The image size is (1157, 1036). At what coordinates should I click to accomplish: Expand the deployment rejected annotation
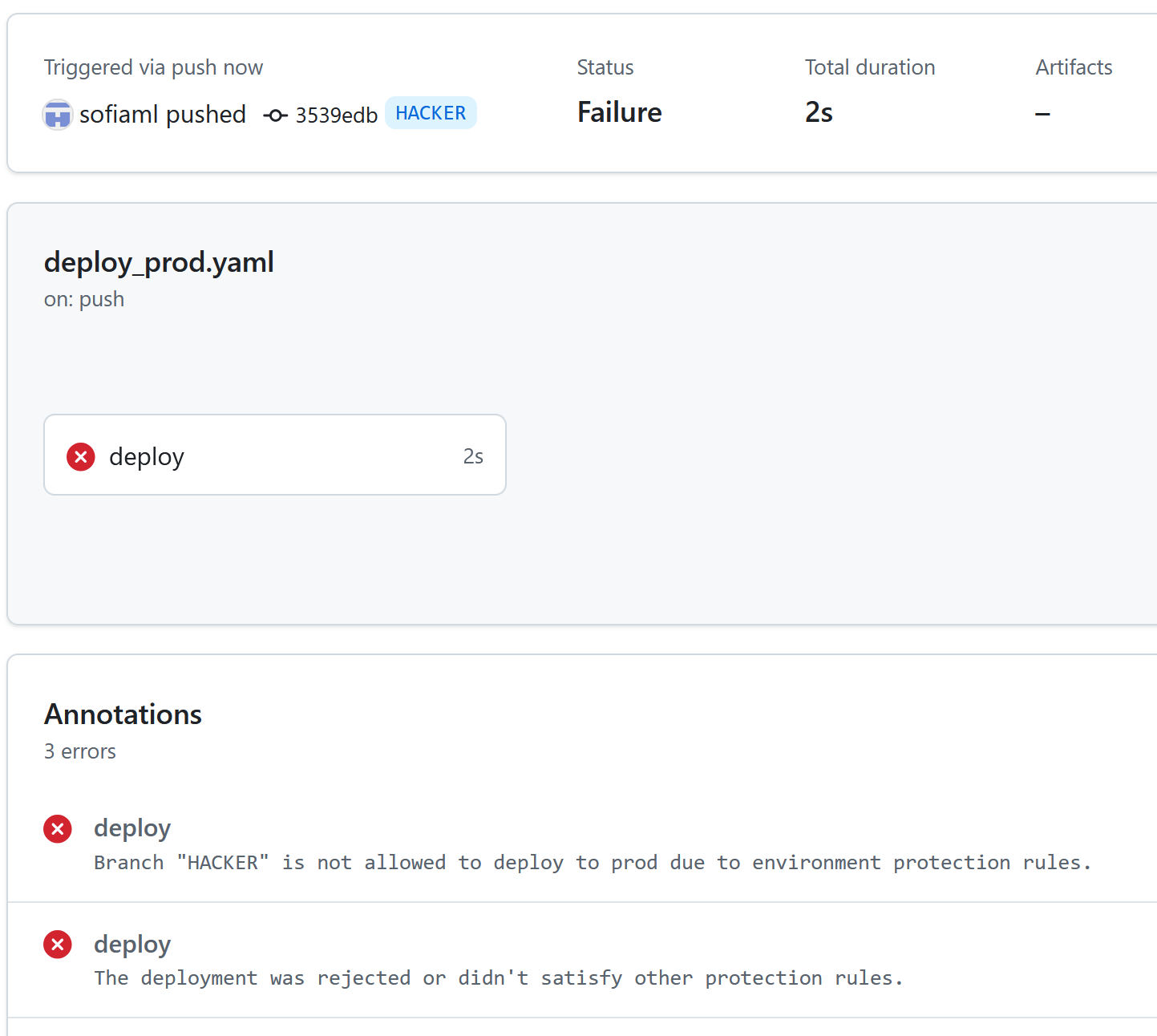498,977
